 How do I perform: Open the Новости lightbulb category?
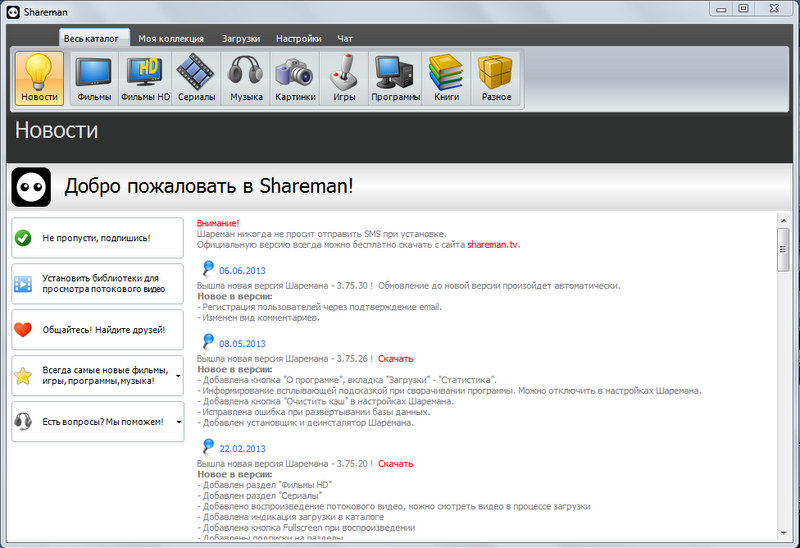point(39,78)
